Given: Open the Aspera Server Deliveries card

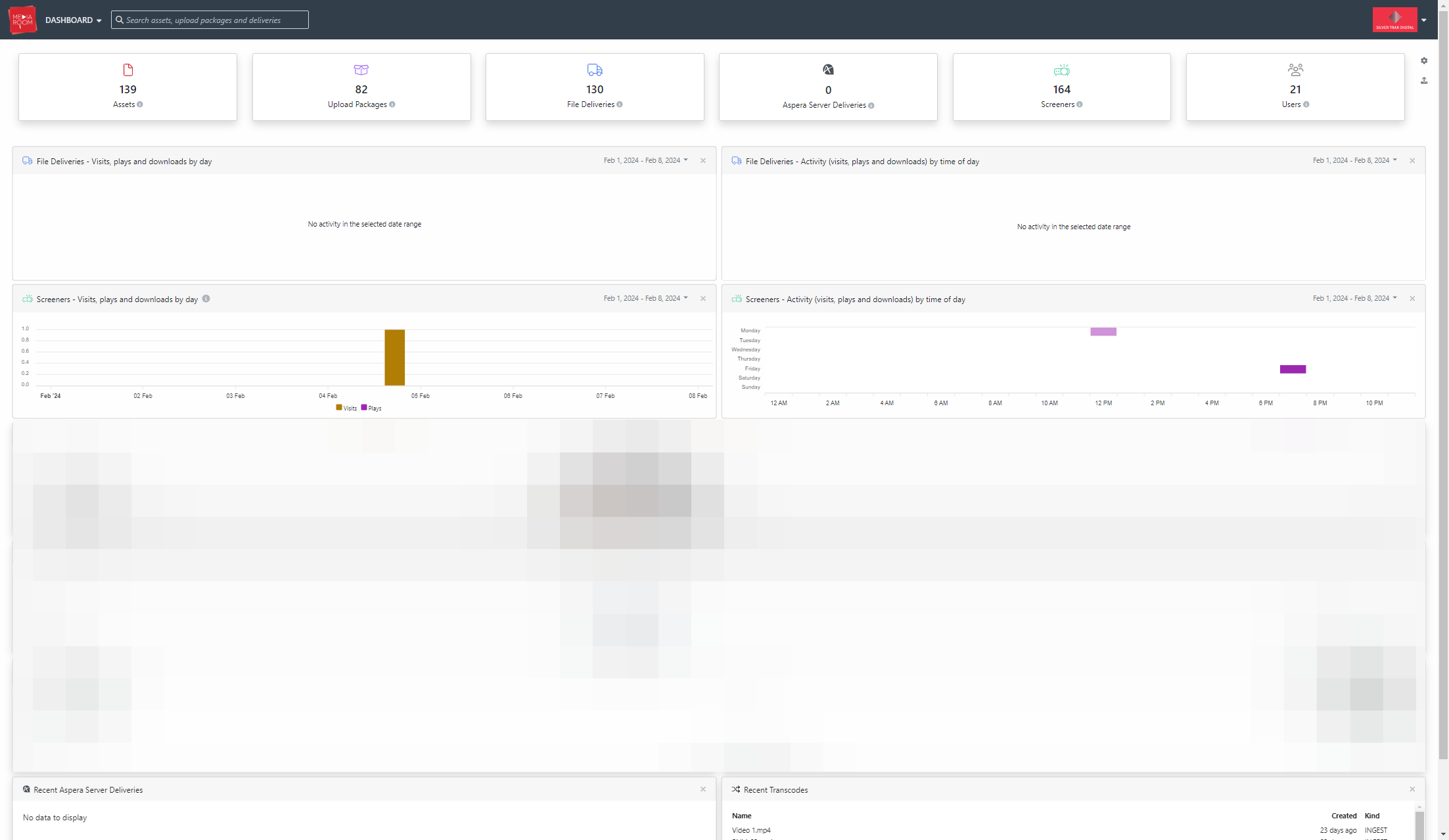Looking at the screenshot, I should pyautogui.click(x=828, y=87).
